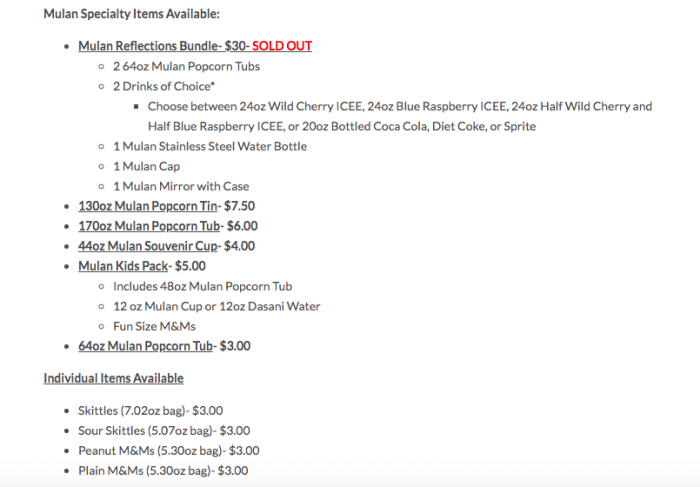
Task: Click the Fun Size M&Ms line
Action: [153, 326]
